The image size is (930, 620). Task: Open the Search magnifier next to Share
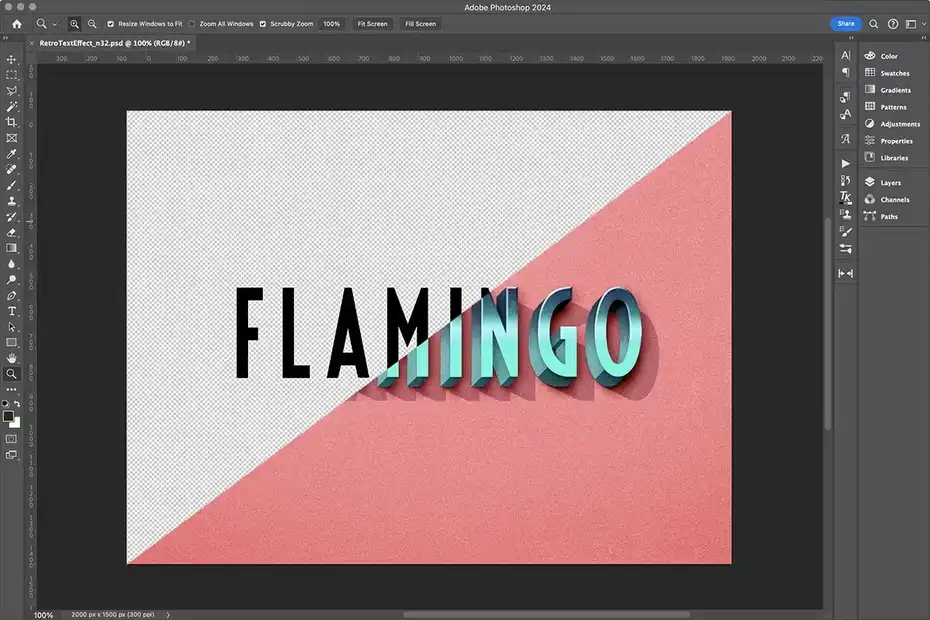(874, 24)
